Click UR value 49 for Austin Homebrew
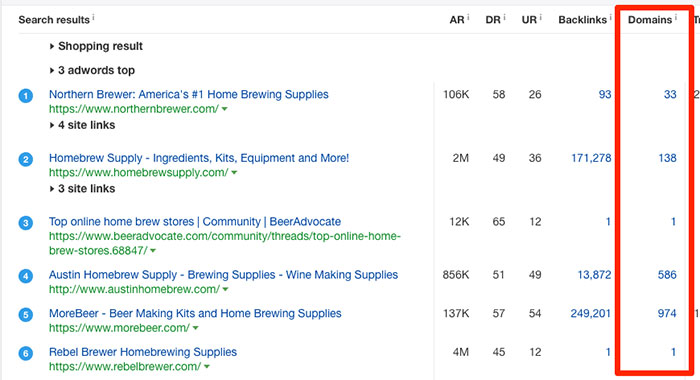 [535, 275]
